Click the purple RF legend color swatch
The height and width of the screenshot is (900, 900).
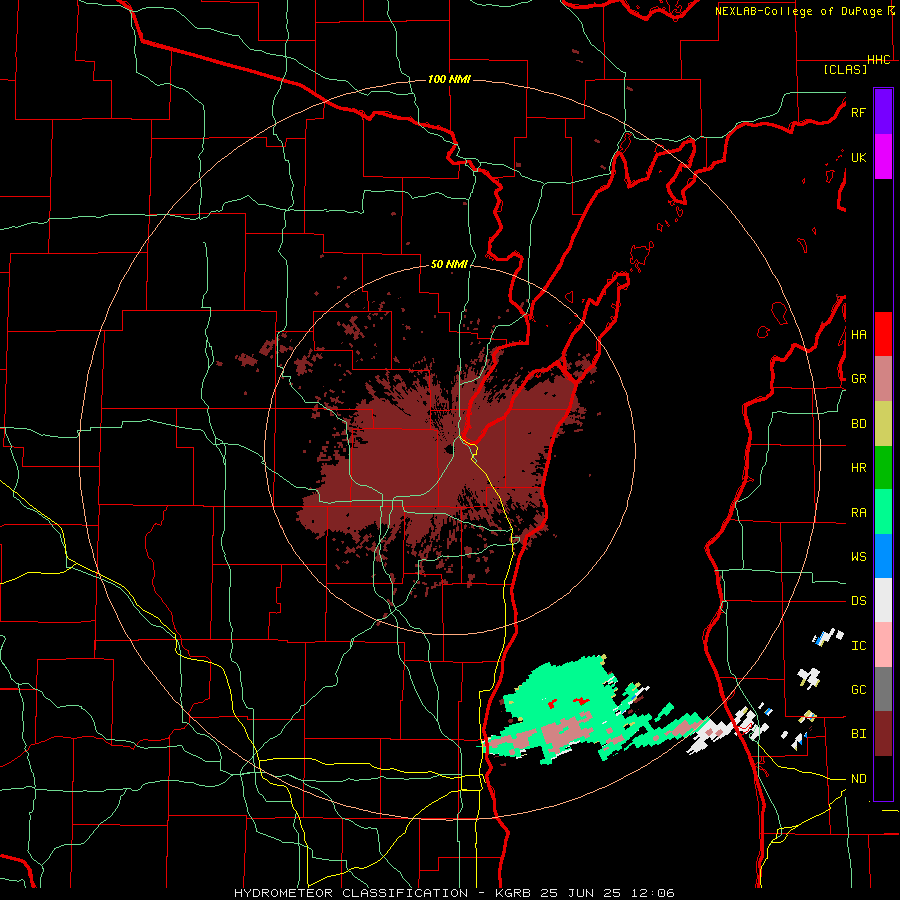883,112
